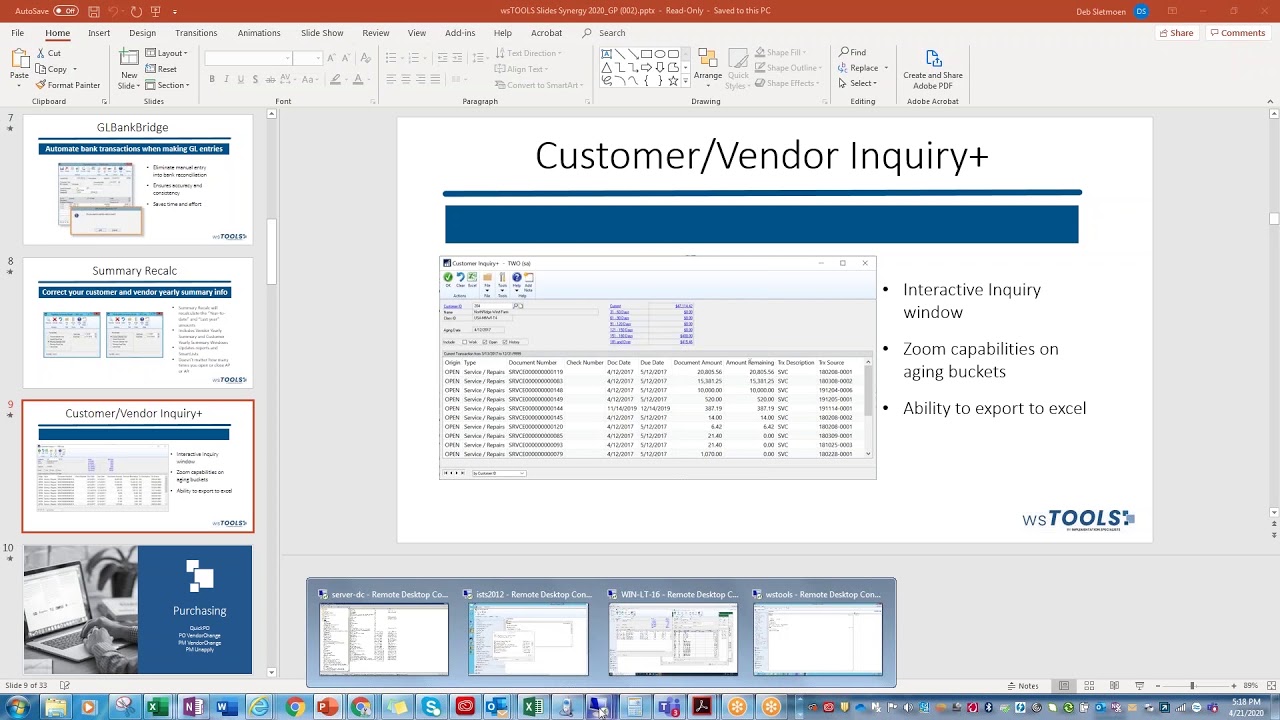The image size is (1280, 720).
Task: Pick the star shape in shapes gallery
Action: 673,80
